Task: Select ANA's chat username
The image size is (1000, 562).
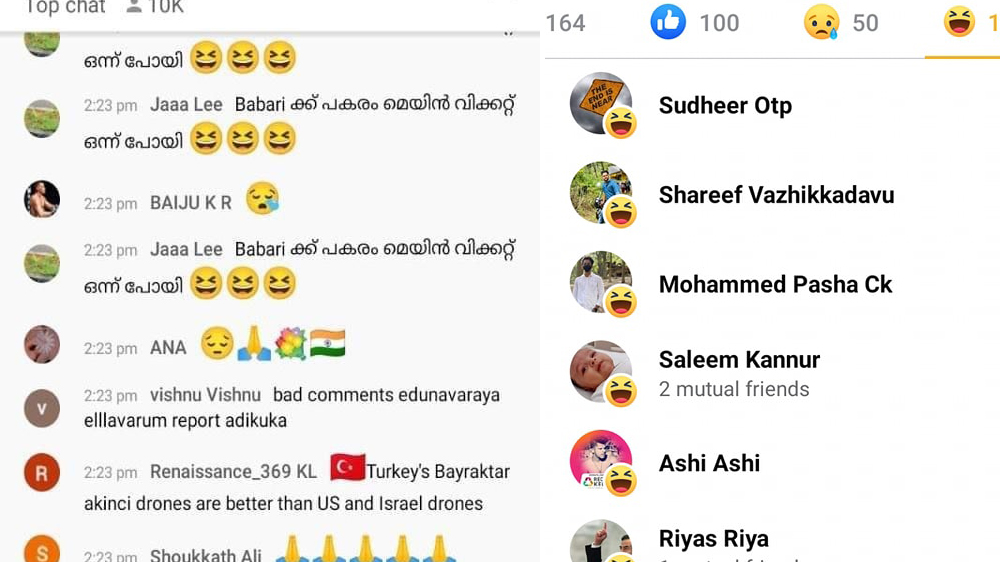Action: click(x=168, y=348)
